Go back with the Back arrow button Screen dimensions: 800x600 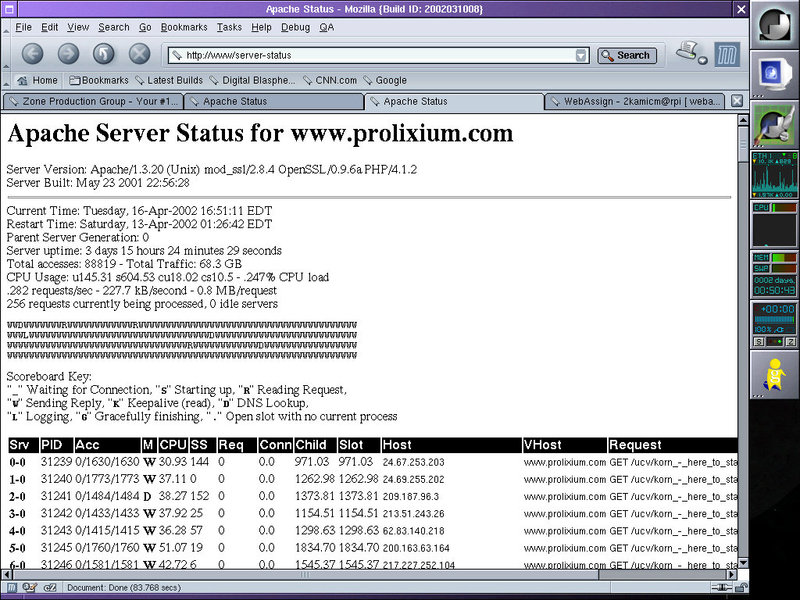[x=32, y=54]
